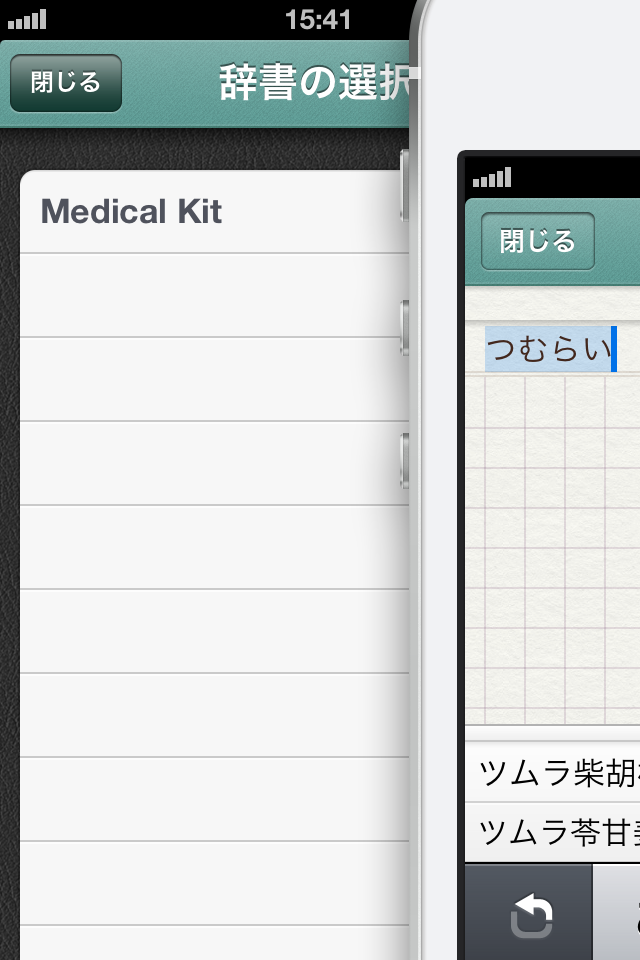Click blue text cursor after つむらい
The image size is (640, 960).
(614, 349)
